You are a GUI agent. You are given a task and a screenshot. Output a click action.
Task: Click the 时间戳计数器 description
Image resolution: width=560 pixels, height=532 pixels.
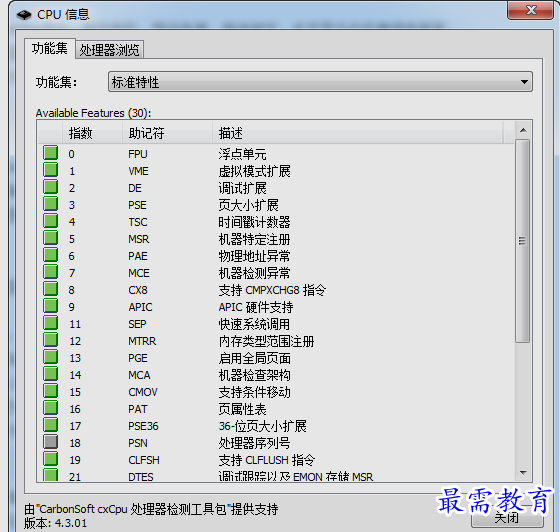point(254,222)
